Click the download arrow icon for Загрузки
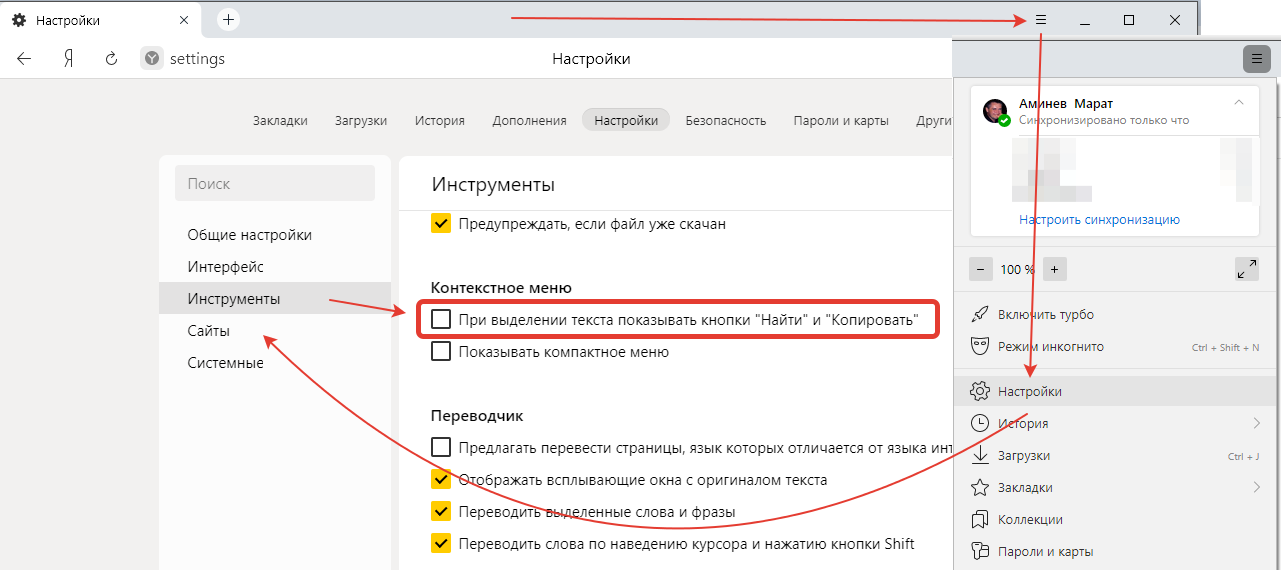The width and height of the screenshot is (1281, 570). (980, 455)
